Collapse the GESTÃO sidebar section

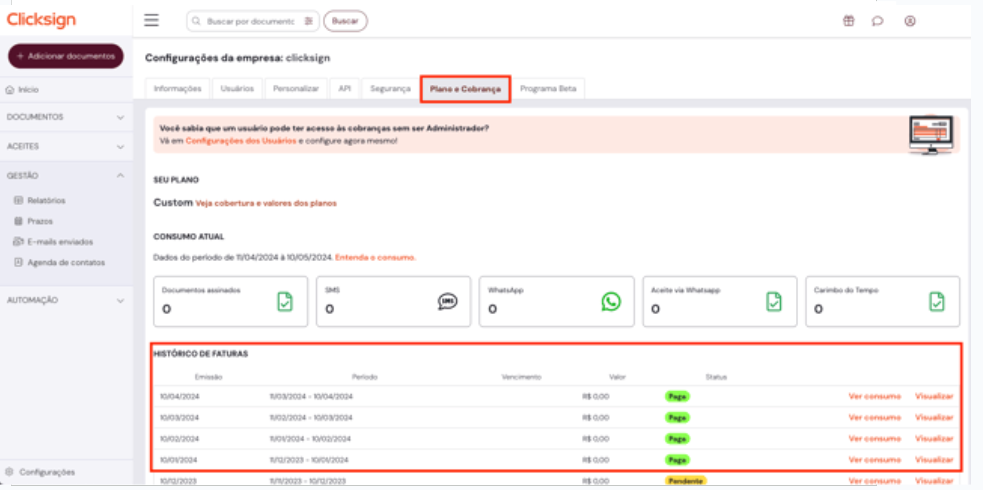pyautogui.click(x=120, y=175)
